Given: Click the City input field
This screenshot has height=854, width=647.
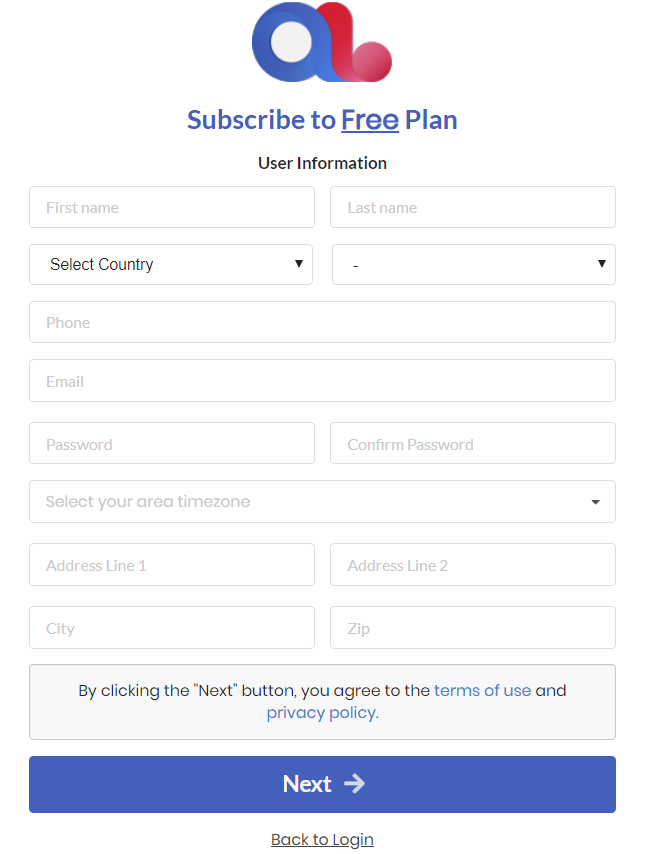Looking at the screenshot, I should click(172, 628).
